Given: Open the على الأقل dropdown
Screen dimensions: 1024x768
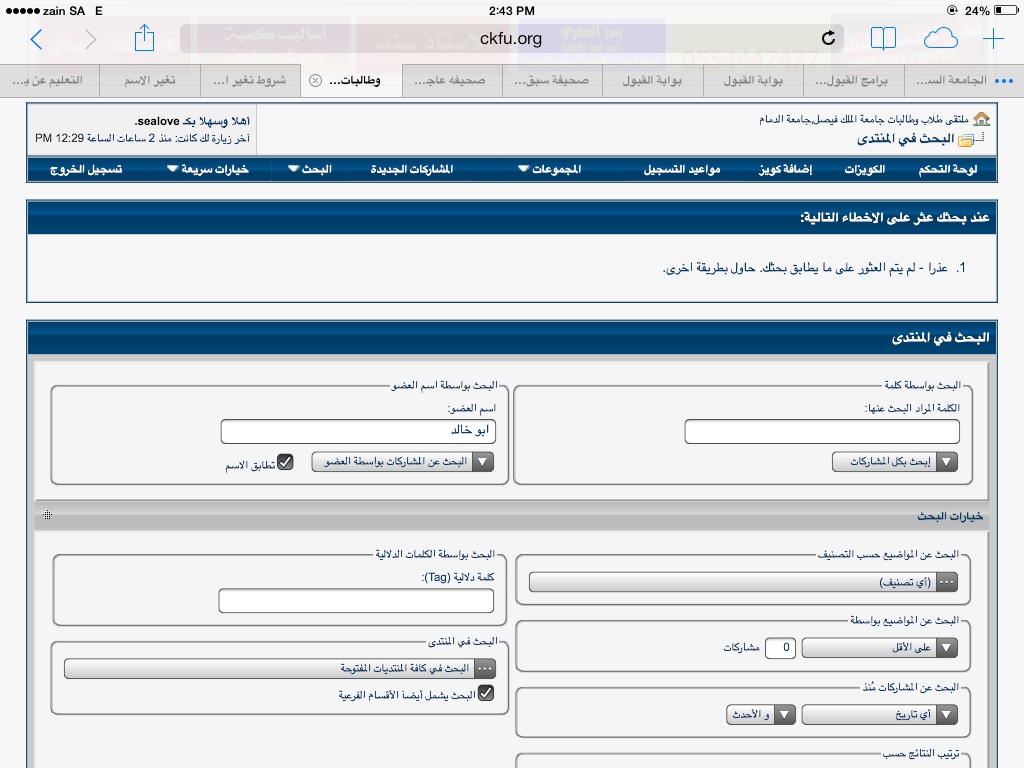Looking at the screenshot, I should coord(880,648).
